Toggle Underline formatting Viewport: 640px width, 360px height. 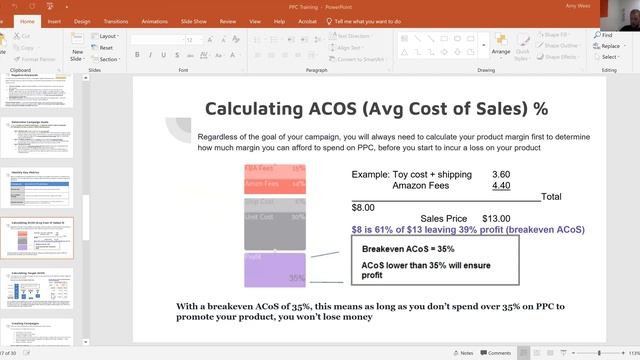point(164,55)
